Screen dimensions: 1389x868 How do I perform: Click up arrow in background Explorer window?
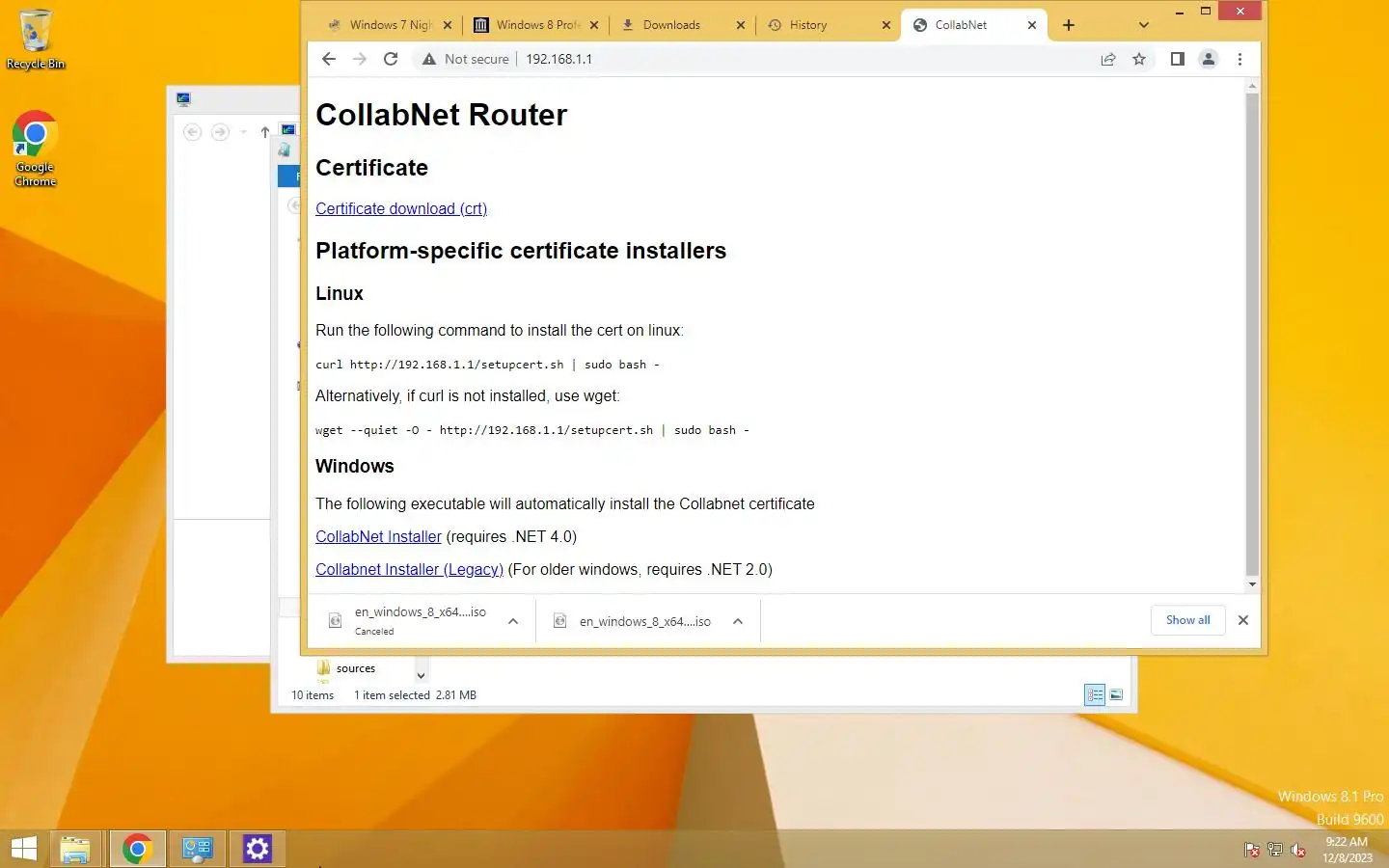pyautogui.click(x=265, y=132)
